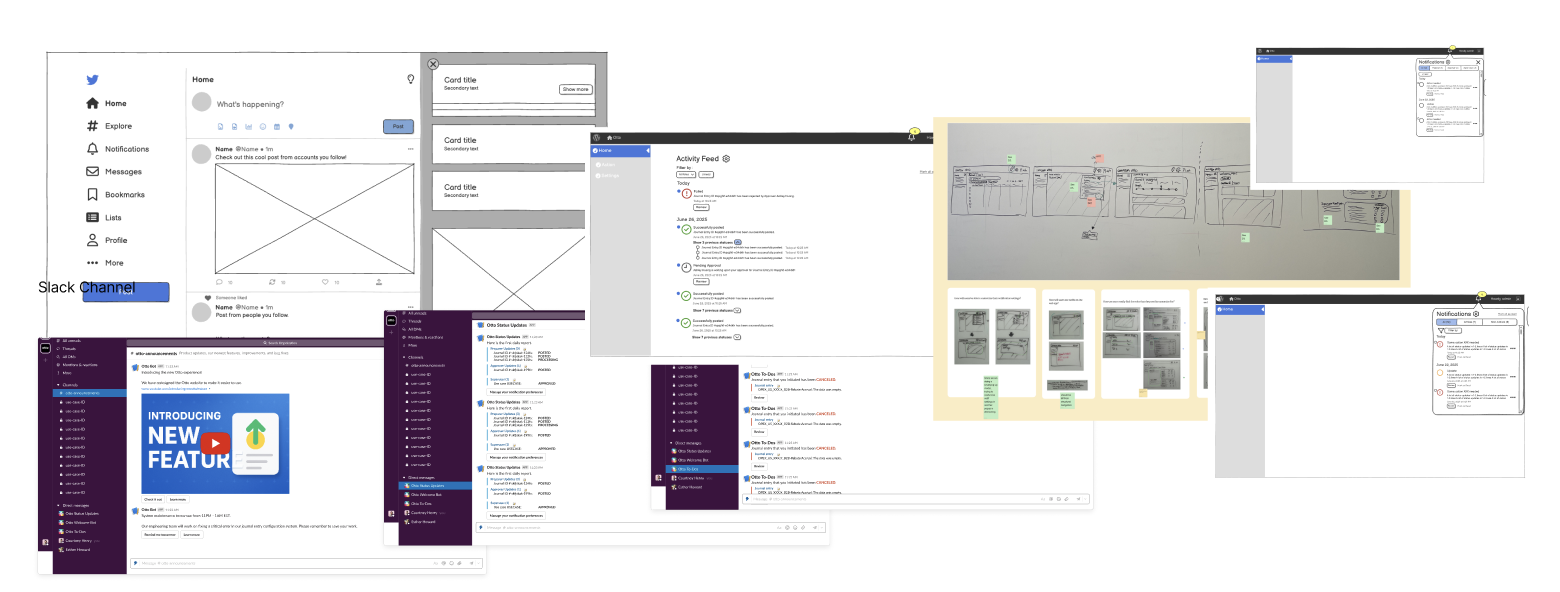Click Message #otto-announcements input field
Image resolution: width=1560 pixels, height=592 pixels.
coord(308,563)
